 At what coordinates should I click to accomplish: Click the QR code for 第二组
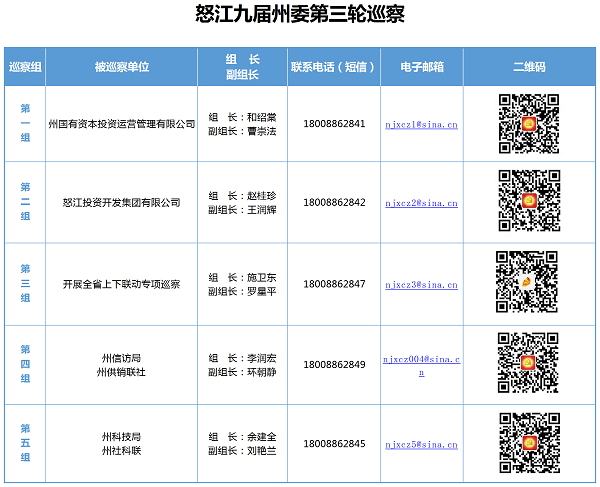528,201
